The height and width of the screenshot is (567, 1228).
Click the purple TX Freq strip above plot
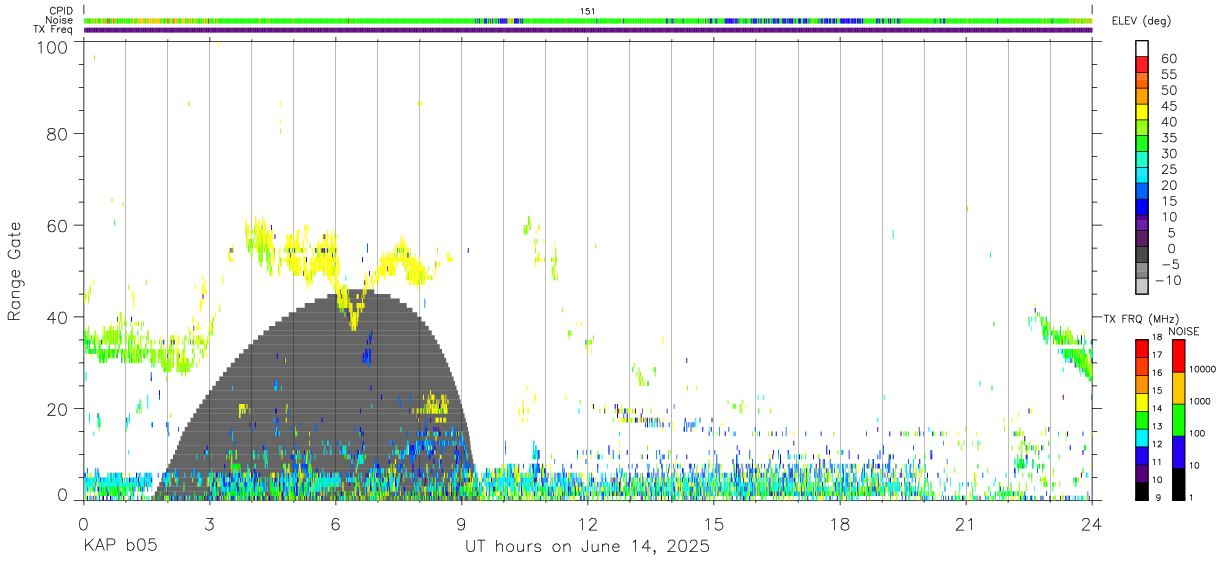587,30
